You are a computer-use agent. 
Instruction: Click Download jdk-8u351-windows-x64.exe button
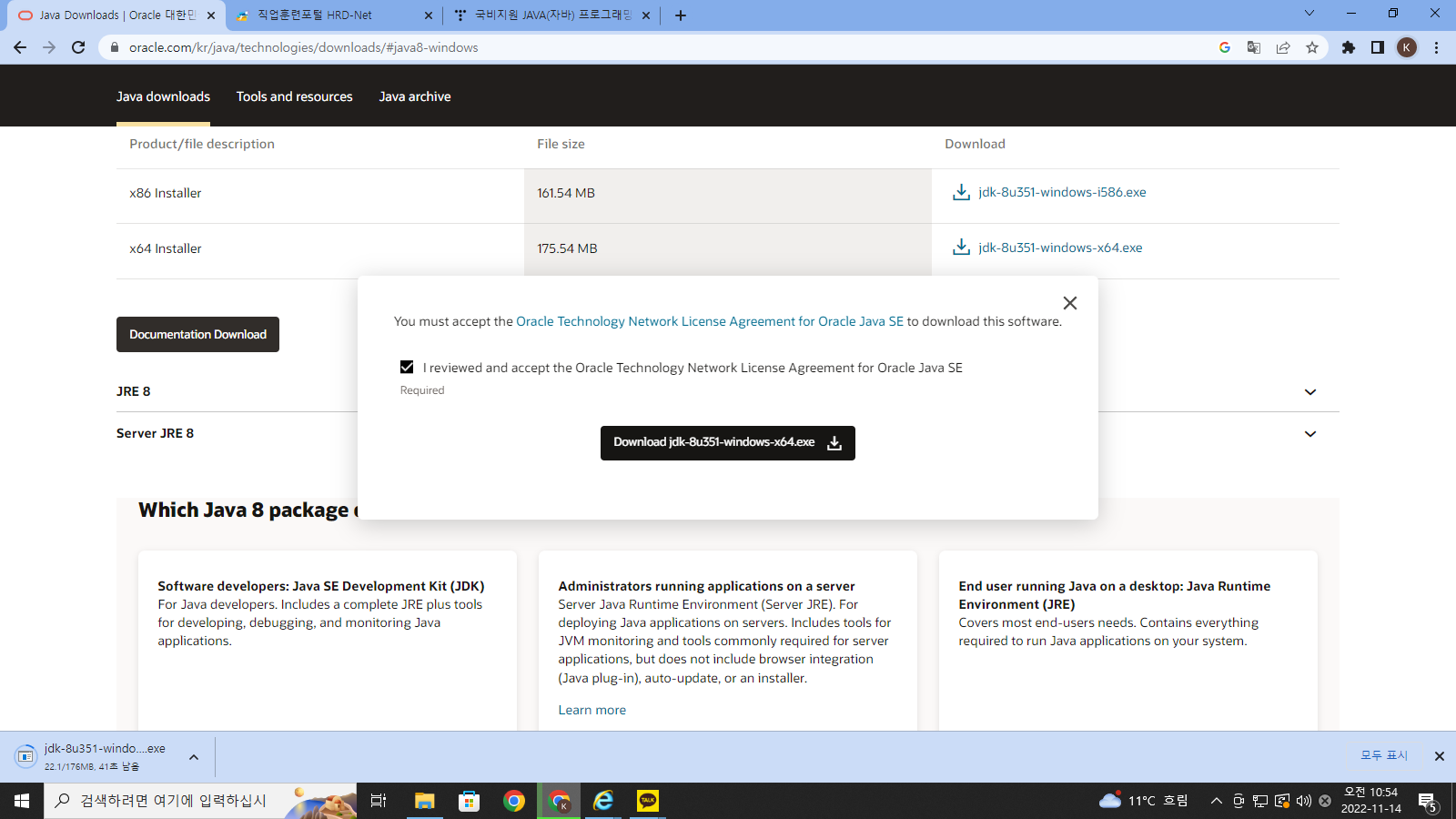click(x=728, y=443)
